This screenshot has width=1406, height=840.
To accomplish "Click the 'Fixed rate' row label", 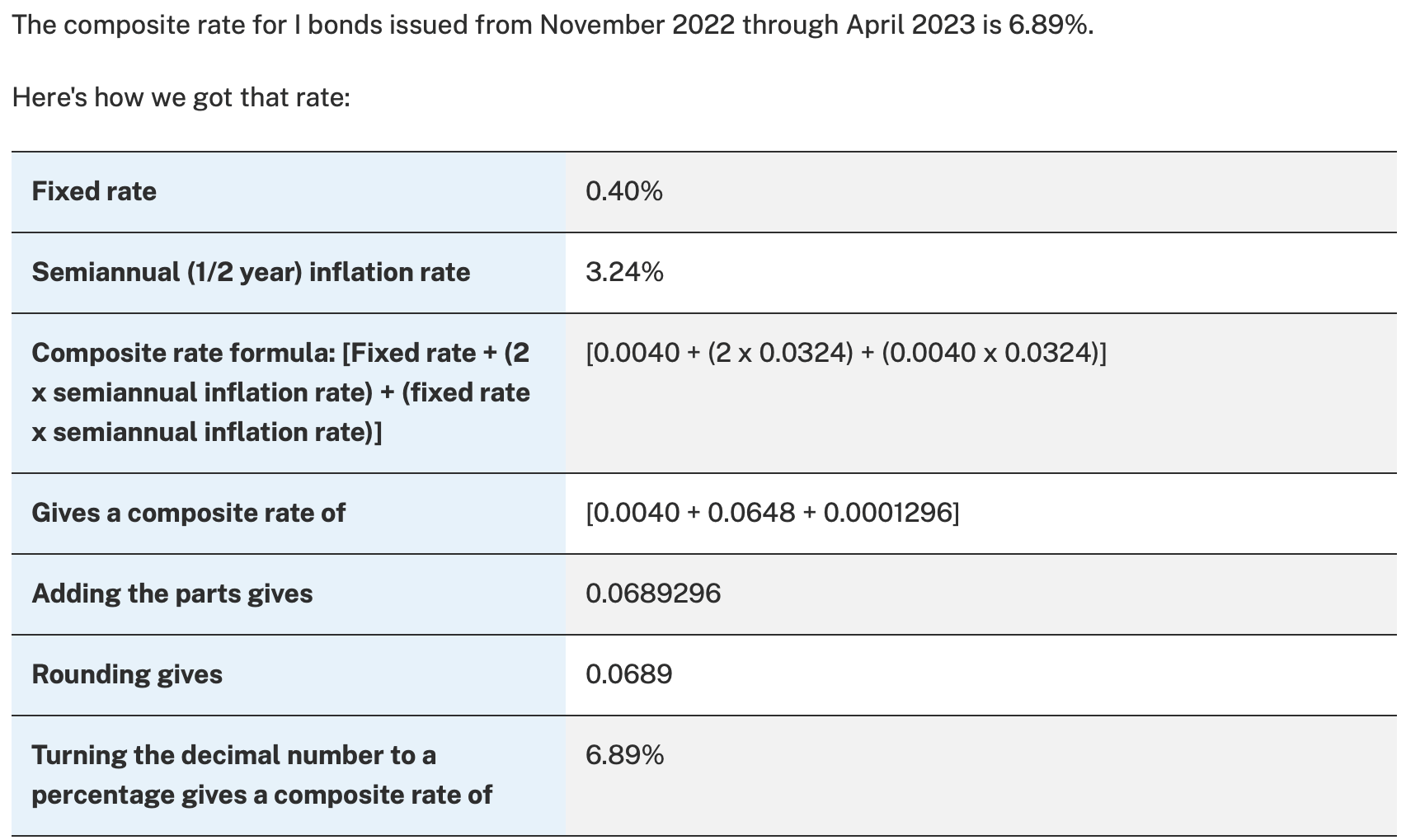I will coord(94,191).
